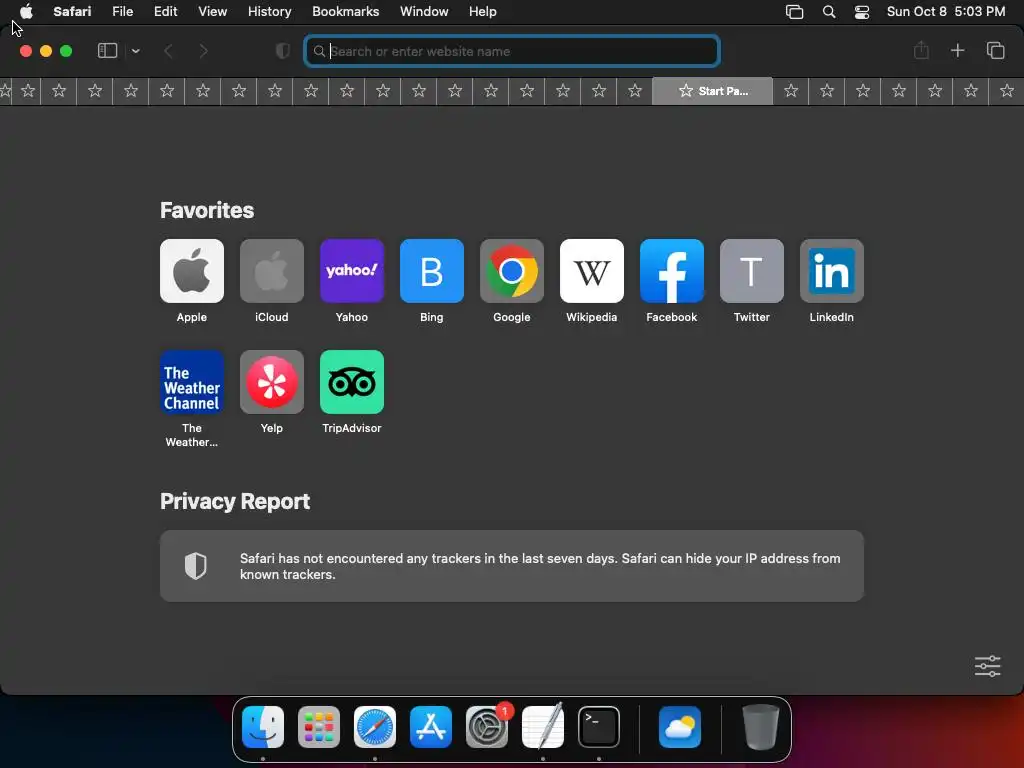Open Spotlight search in menu bar
Viewport: 1024px width, 768px height.
[x=829, y=12]
